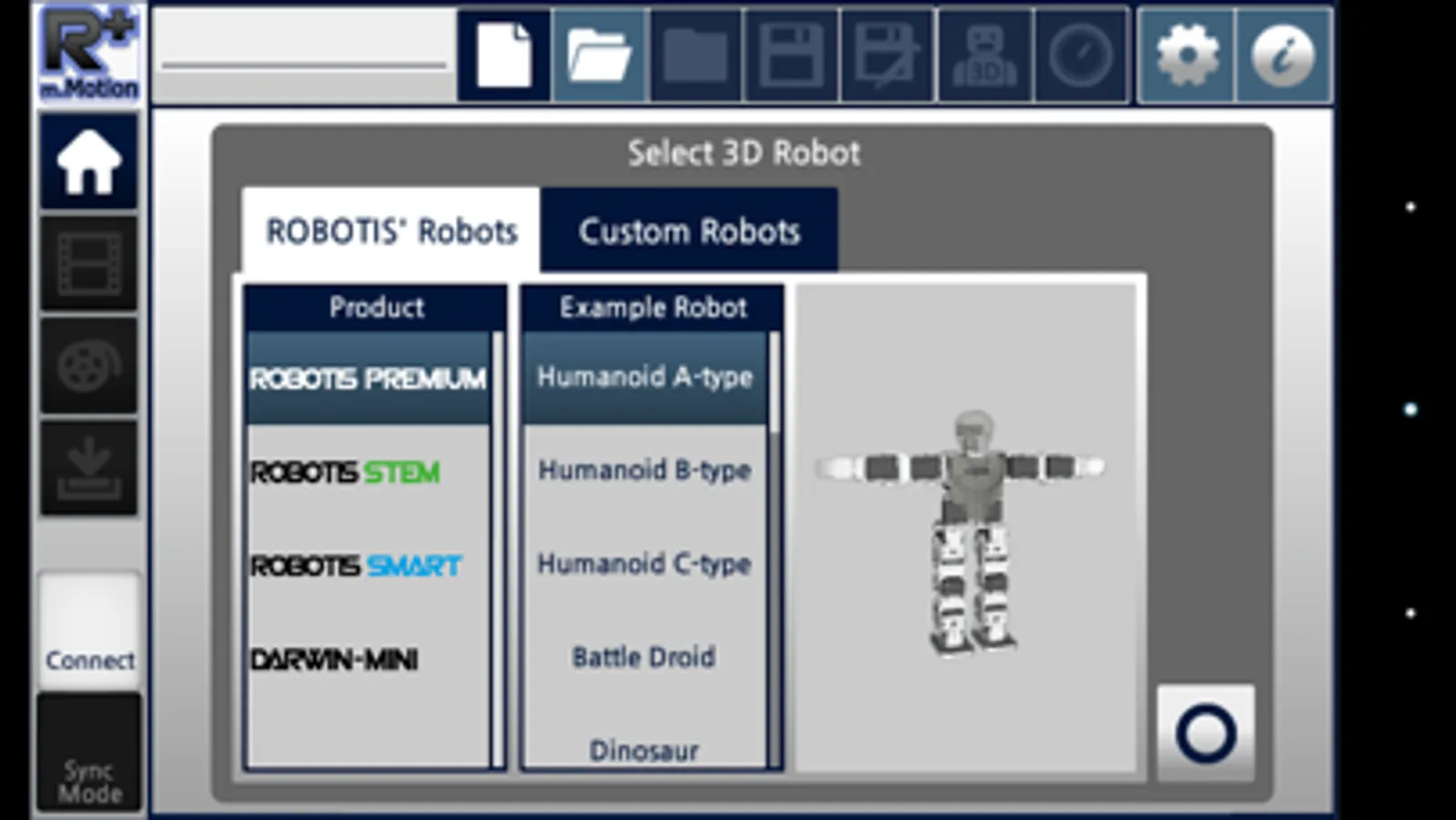The width and height of the screenshot is (1456, 820).
Task: Show app information with the i icon
Action: click(x=1283, y=56)
